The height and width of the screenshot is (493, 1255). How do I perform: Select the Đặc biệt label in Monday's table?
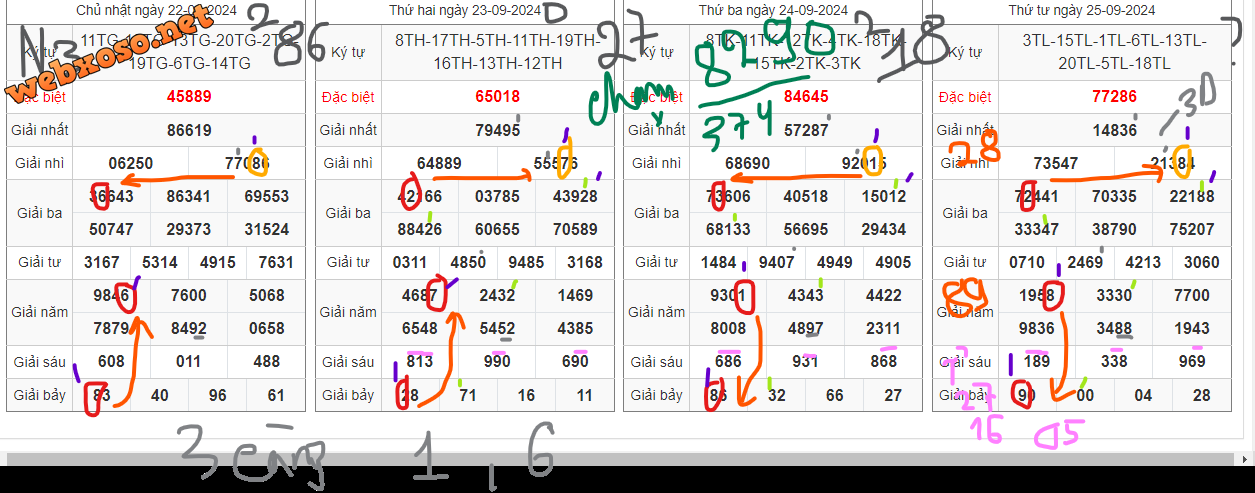(x=348, y=97)
